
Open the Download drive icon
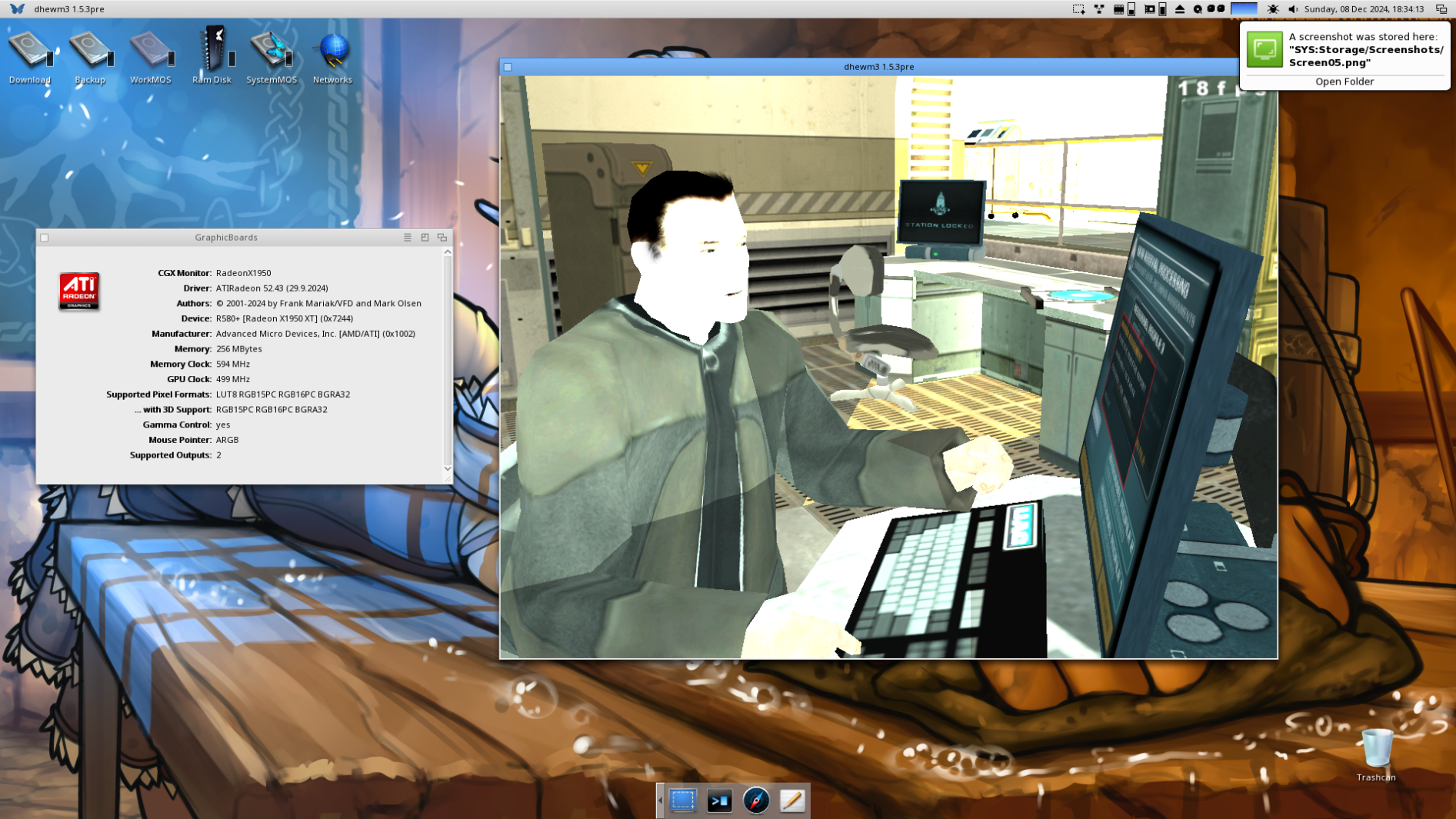point(30,57)
